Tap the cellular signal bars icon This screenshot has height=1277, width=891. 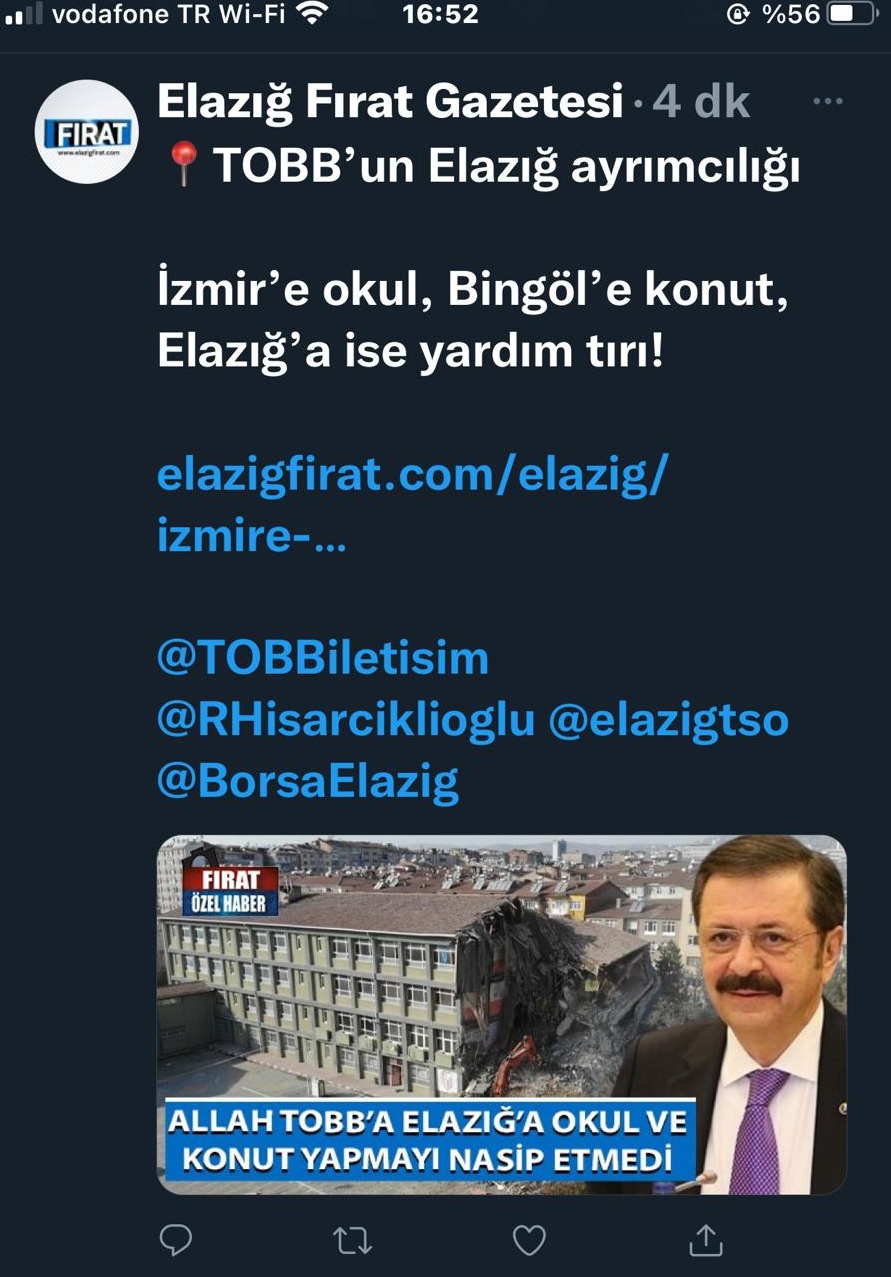(23, 16)
